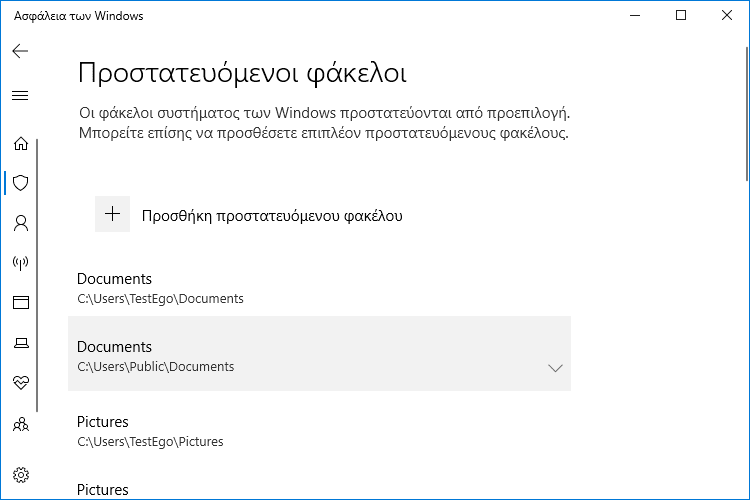The height and width of the screenshot is (500, 750).
Task: Maximize the Windows Security window
Action: coord(681,15)
